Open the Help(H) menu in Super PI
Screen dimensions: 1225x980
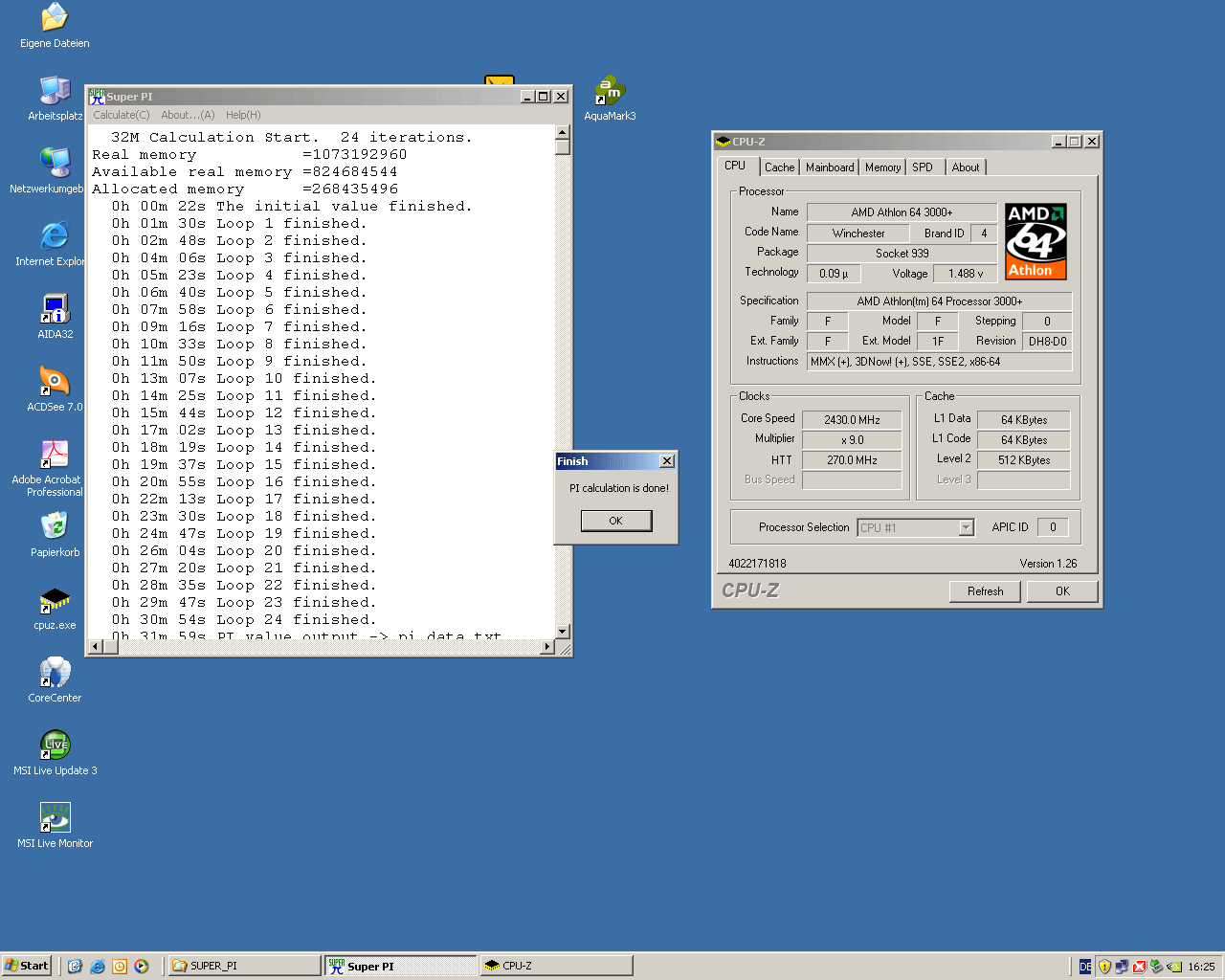click(243, 115)
